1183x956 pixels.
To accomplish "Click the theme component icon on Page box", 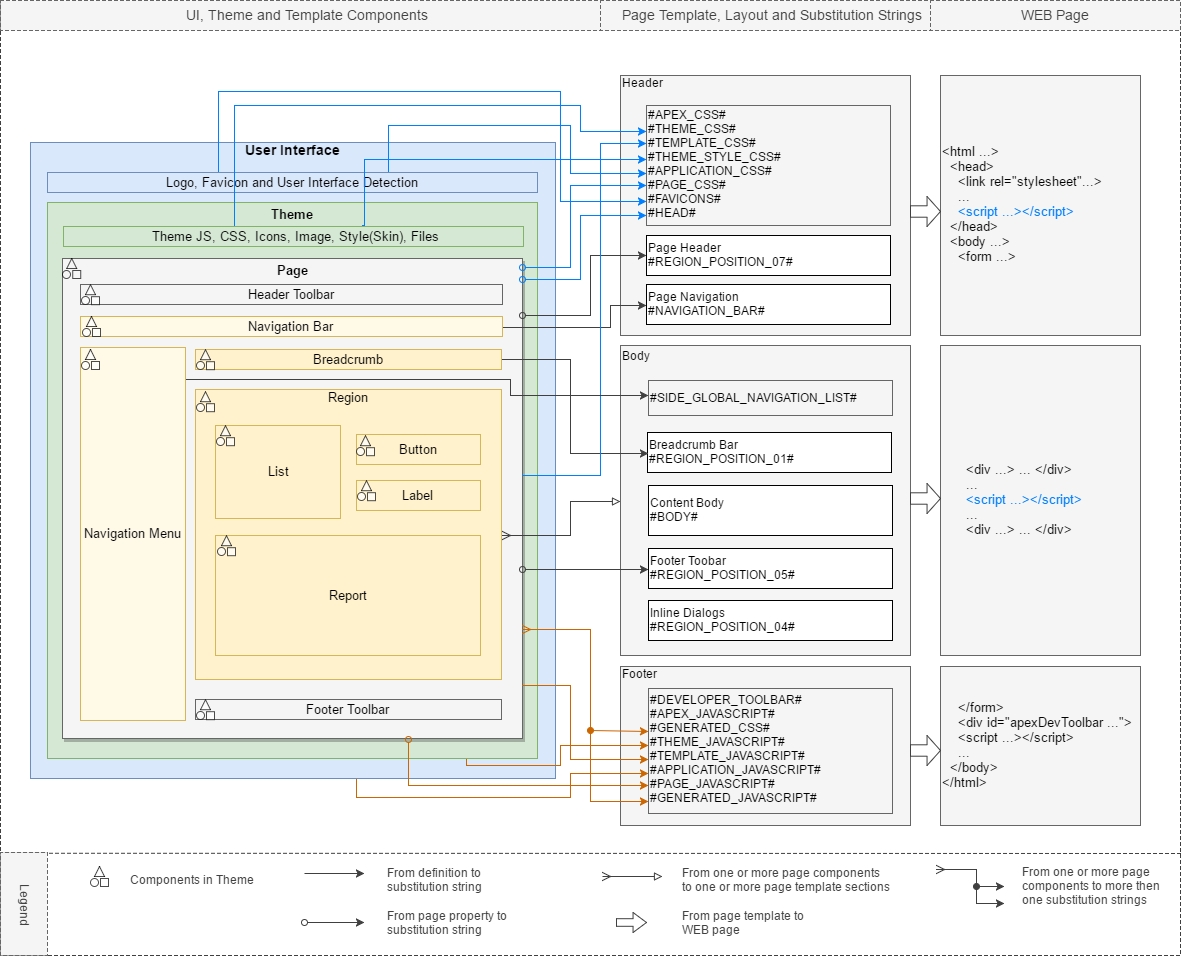I will 72,269.
